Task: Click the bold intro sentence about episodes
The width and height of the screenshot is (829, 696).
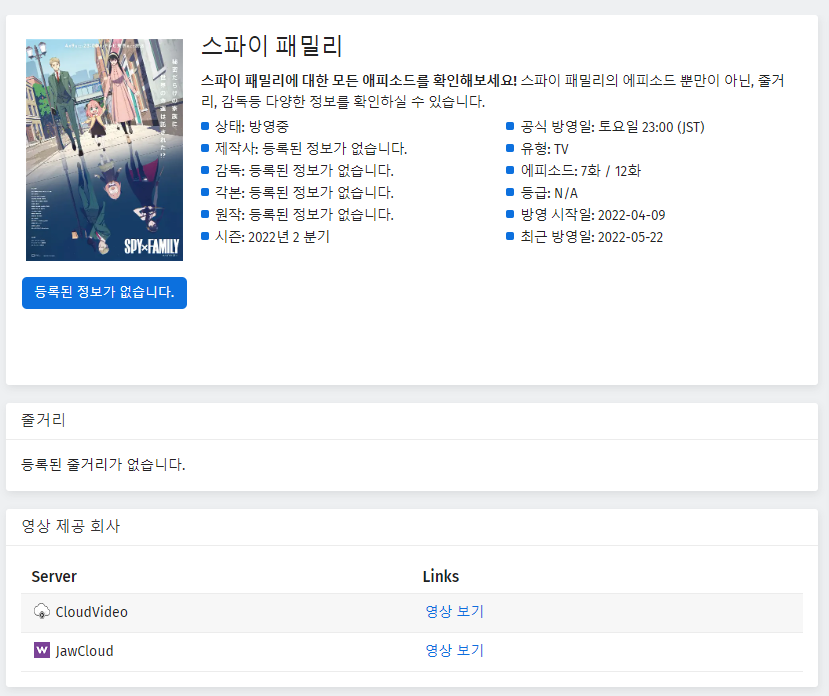Action: pyautogui.click(x=359, y=81)
